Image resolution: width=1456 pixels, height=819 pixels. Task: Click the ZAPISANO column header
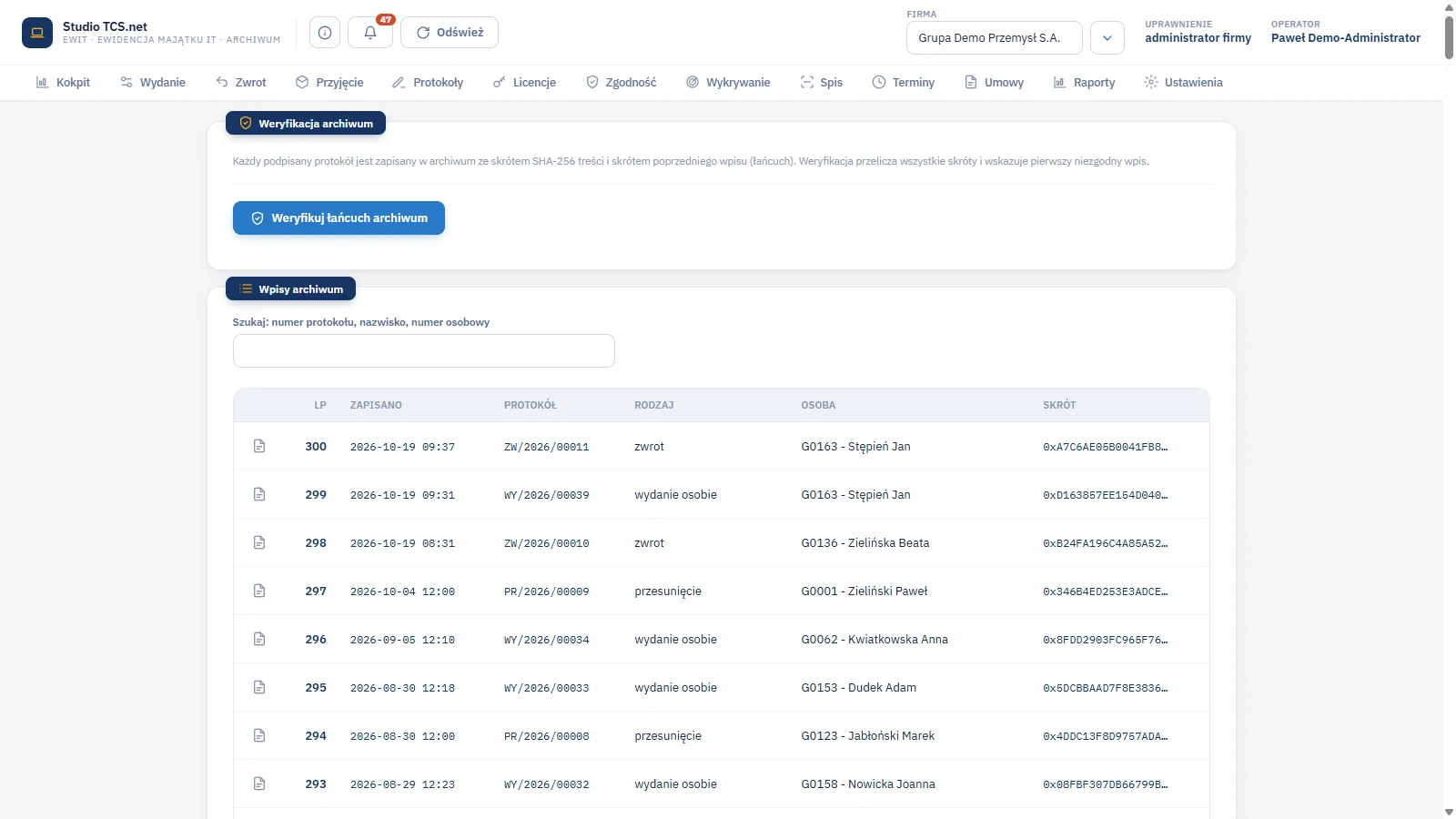[x=376, y=405]
